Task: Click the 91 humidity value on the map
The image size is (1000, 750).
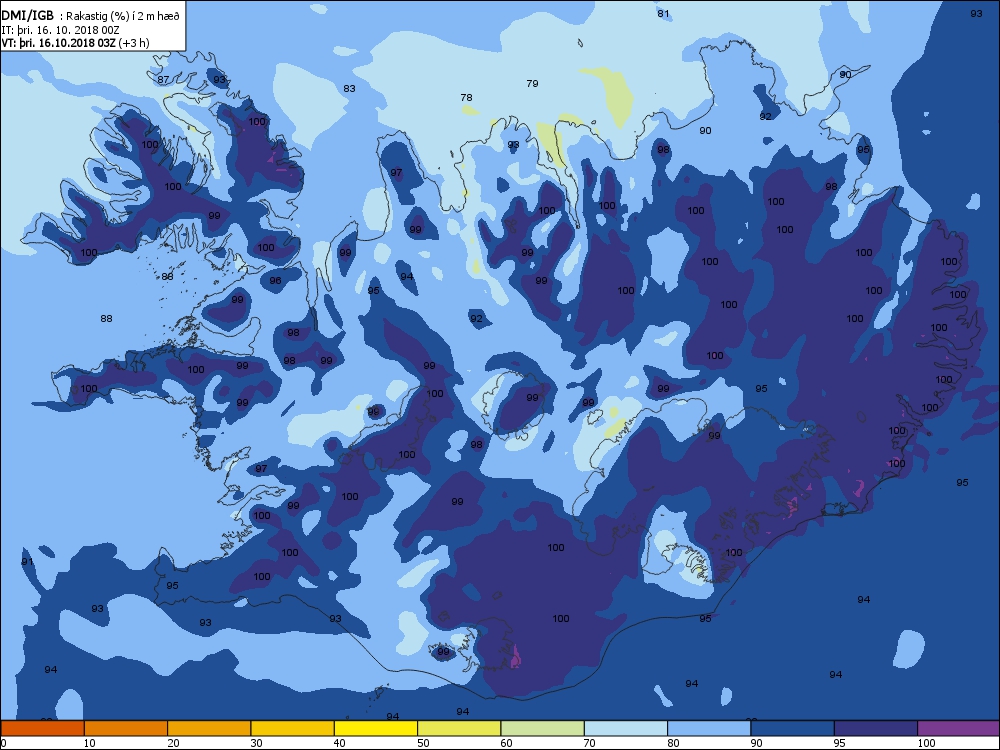Action: [x=27, y=562]
